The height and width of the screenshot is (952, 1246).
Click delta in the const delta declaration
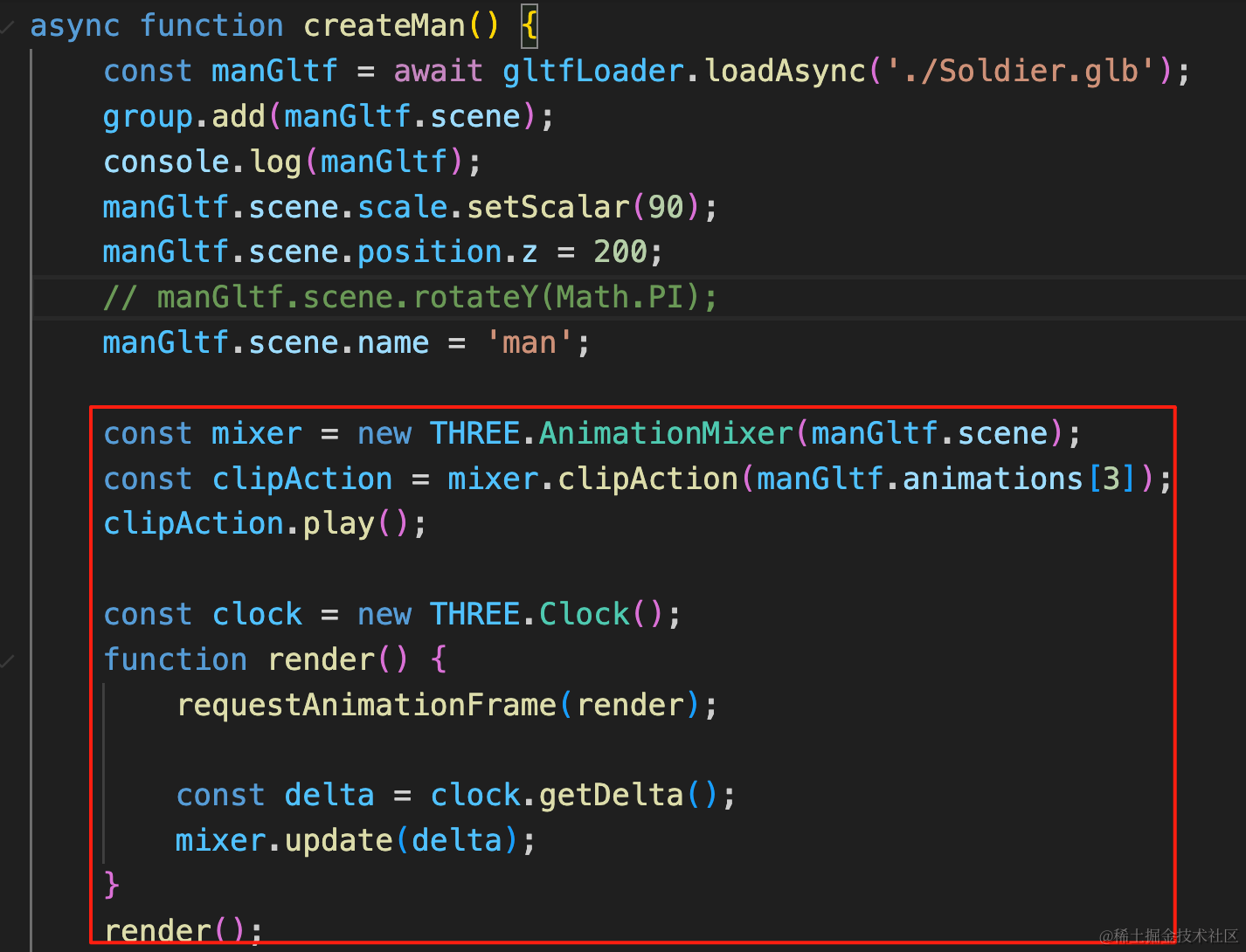(329, 795)
